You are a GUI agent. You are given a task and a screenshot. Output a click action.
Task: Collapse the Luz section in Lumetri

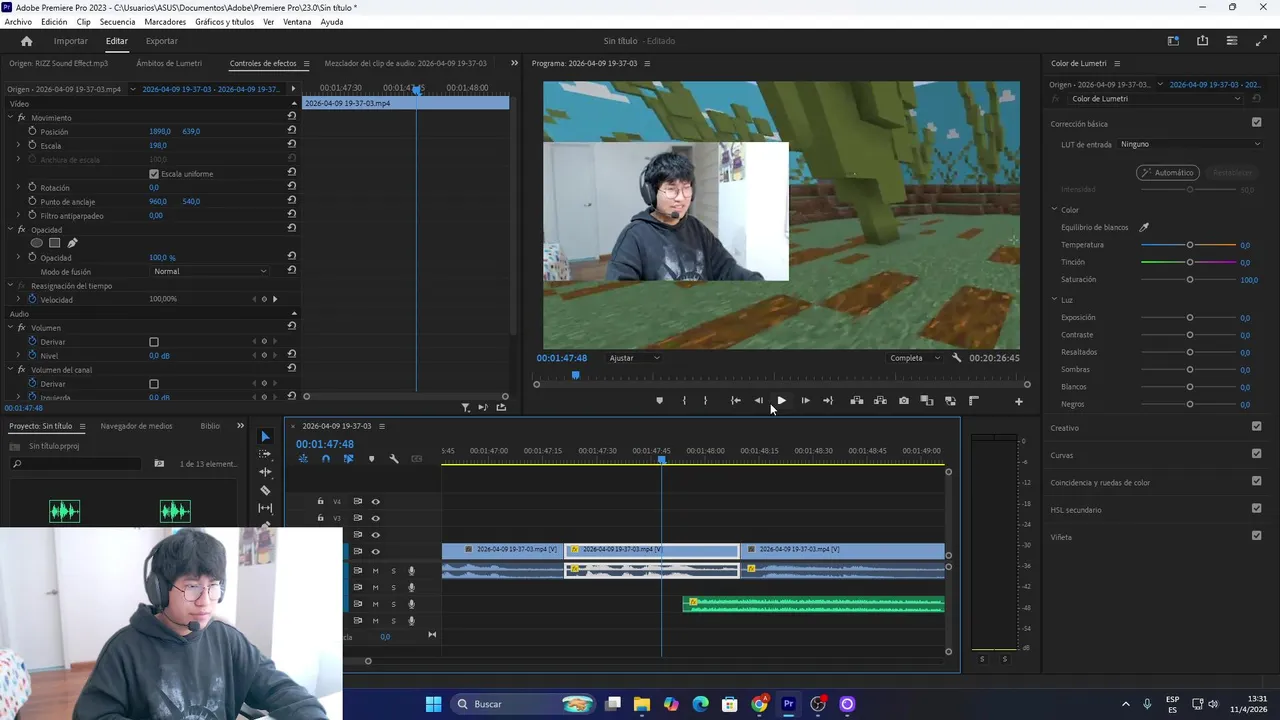click(x=1054, y=300)
